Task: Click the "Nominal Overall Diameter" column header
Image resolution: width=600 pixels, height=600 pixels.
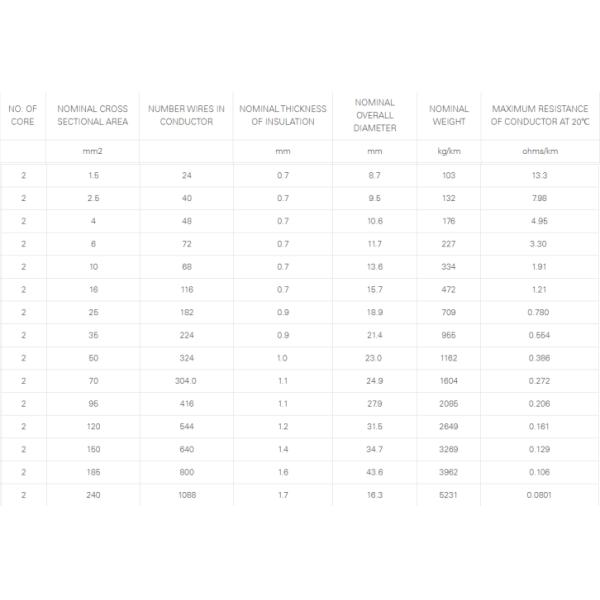Action: click(375, 115)
